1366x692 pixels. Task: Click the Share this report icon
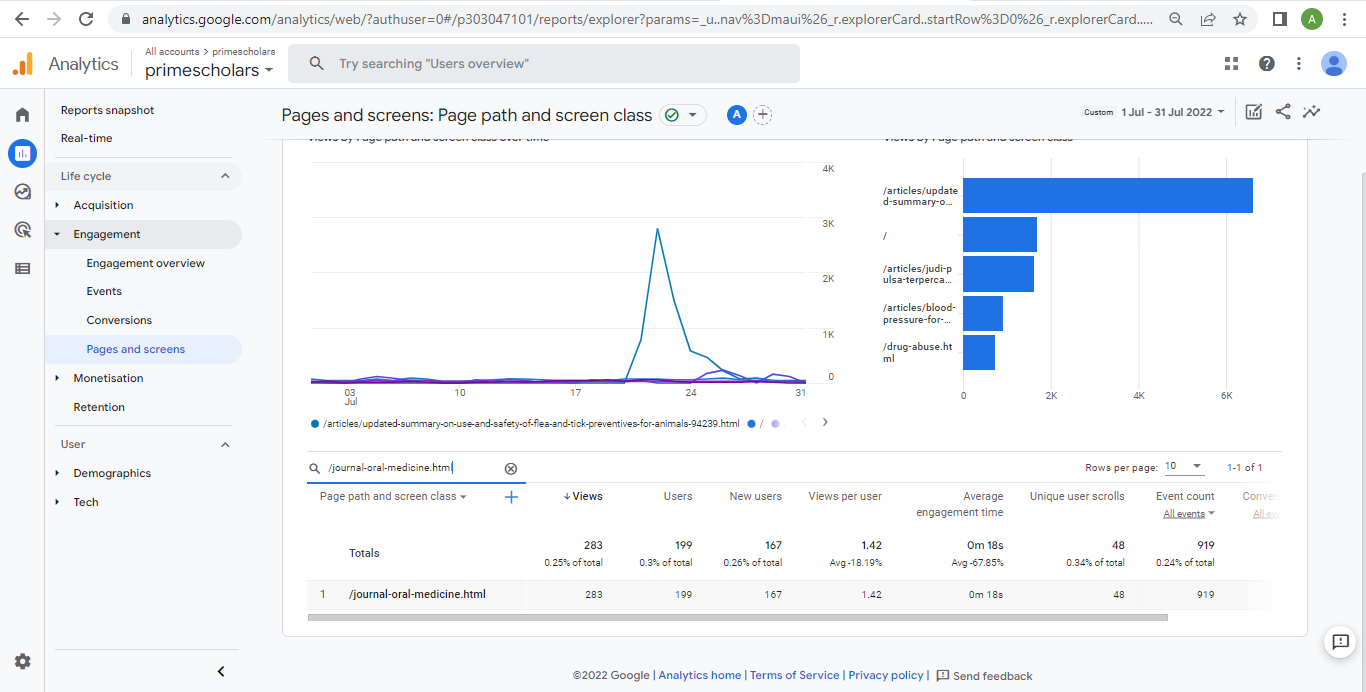click(1283, 112)
